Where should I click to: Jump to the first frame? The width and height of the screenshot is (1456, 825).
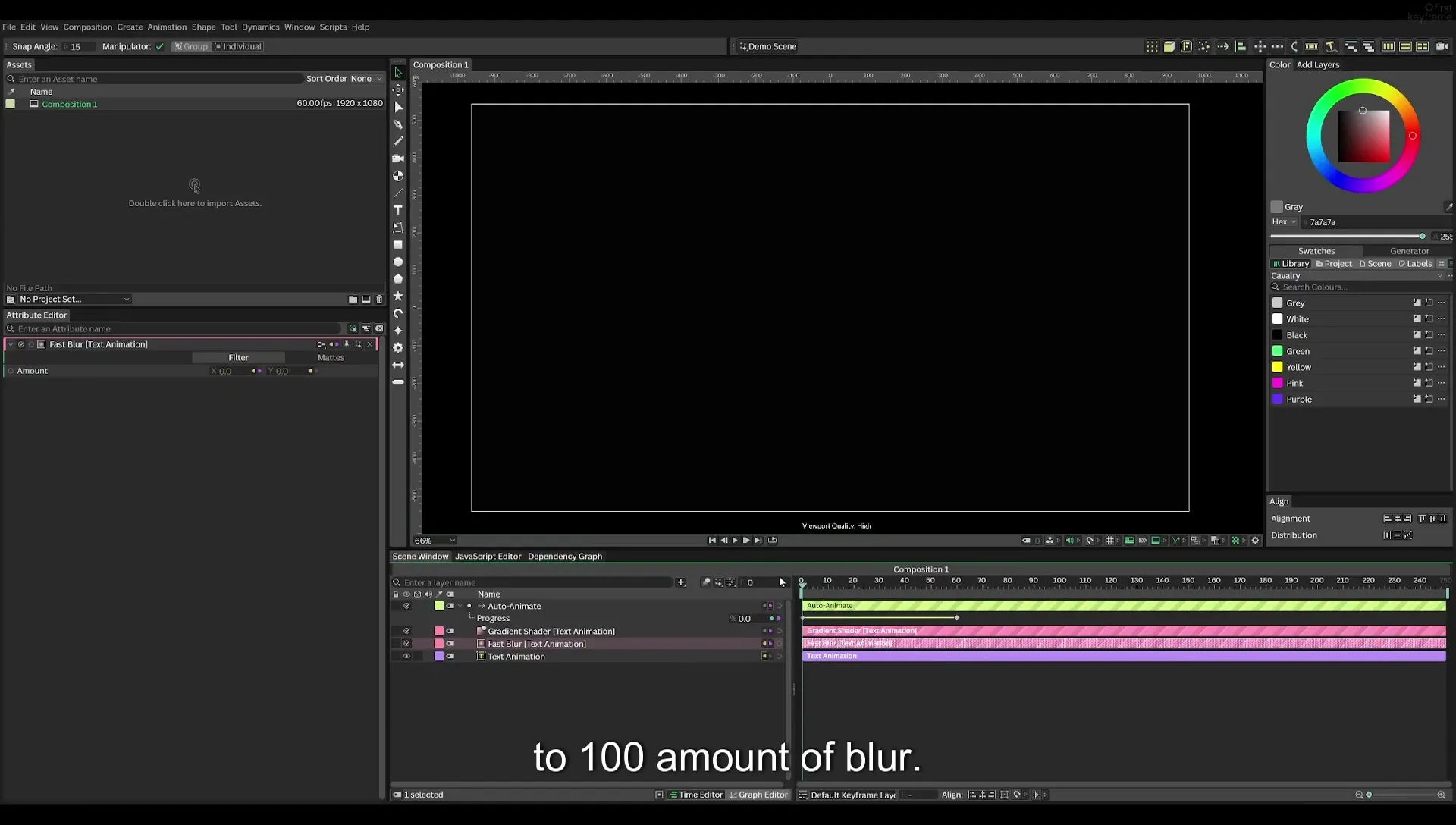(x=712, y=541)
